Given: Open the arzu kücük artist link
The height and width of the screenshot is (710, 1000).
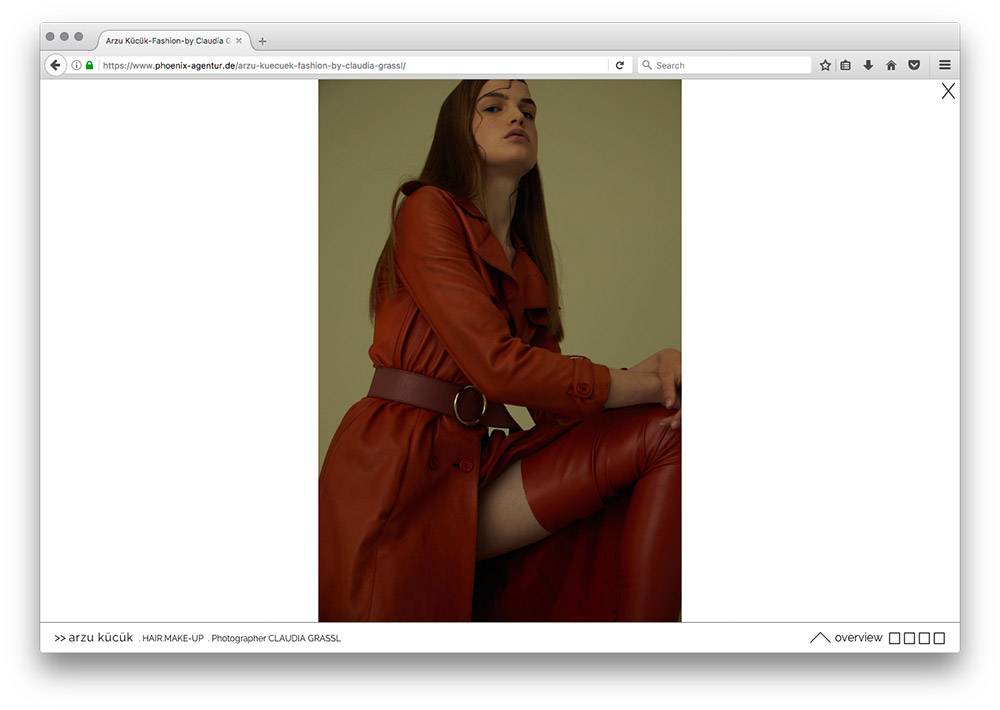Looking at the screenshot, I should (x=94, y=637).
